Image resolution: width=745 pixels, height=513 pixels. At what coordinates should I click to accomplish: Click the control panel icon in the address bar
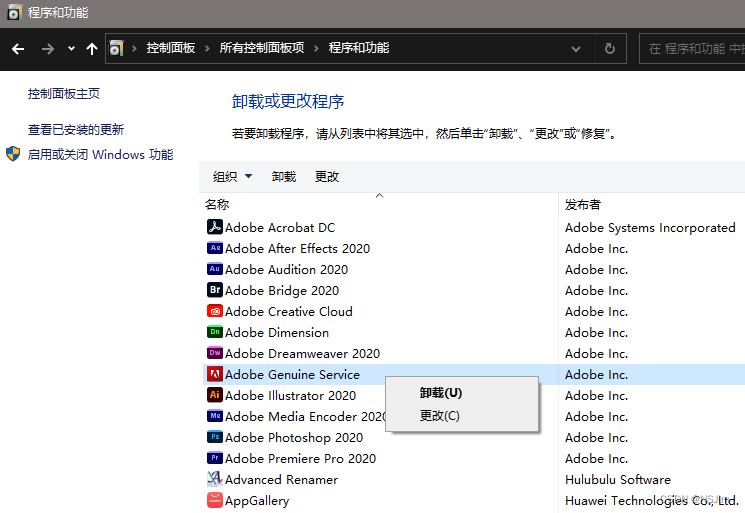pyautogui.click(x=116, y=48)
